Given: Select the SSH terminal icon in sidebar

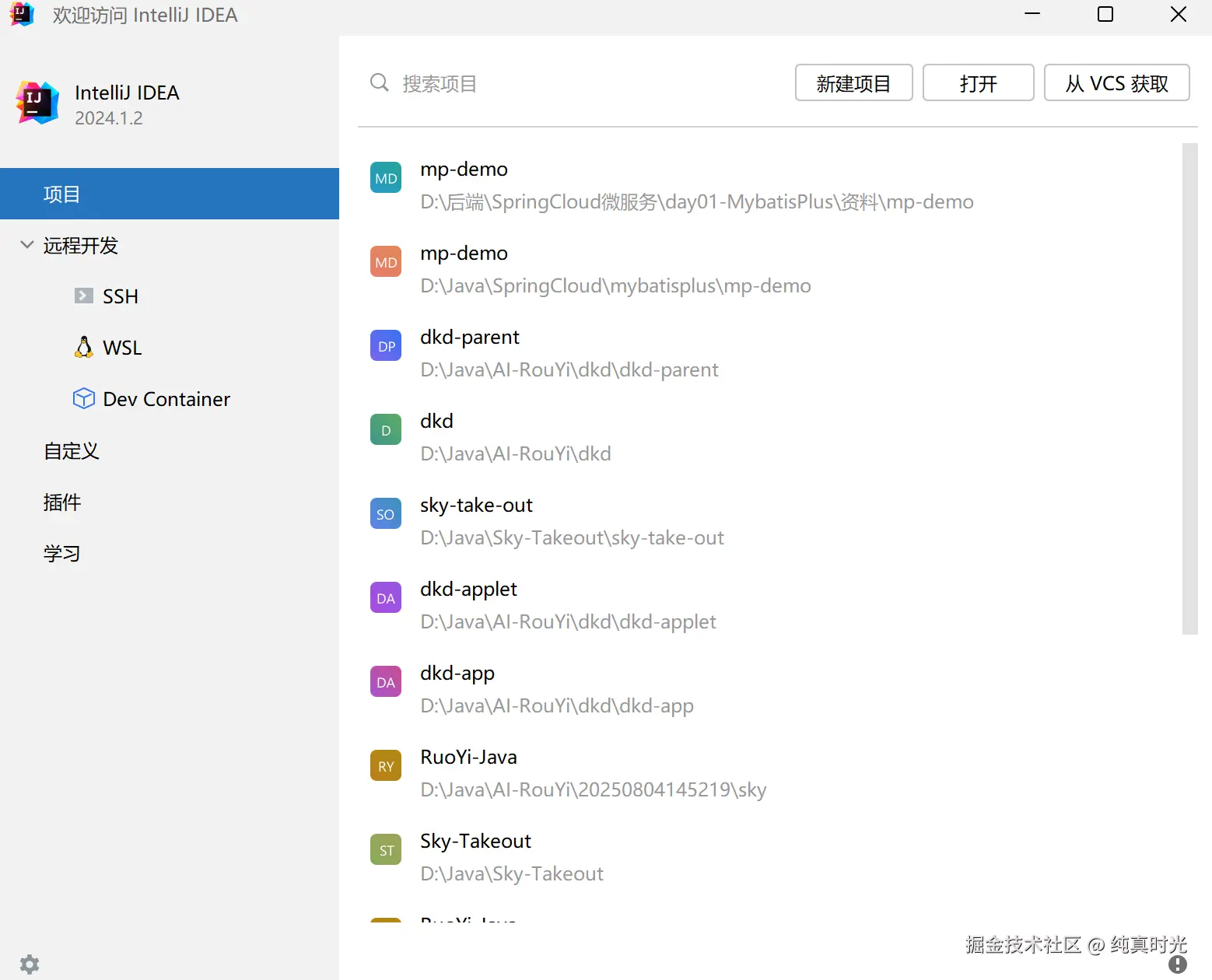Looking at the screenshot, I should (x=83, y=296).
